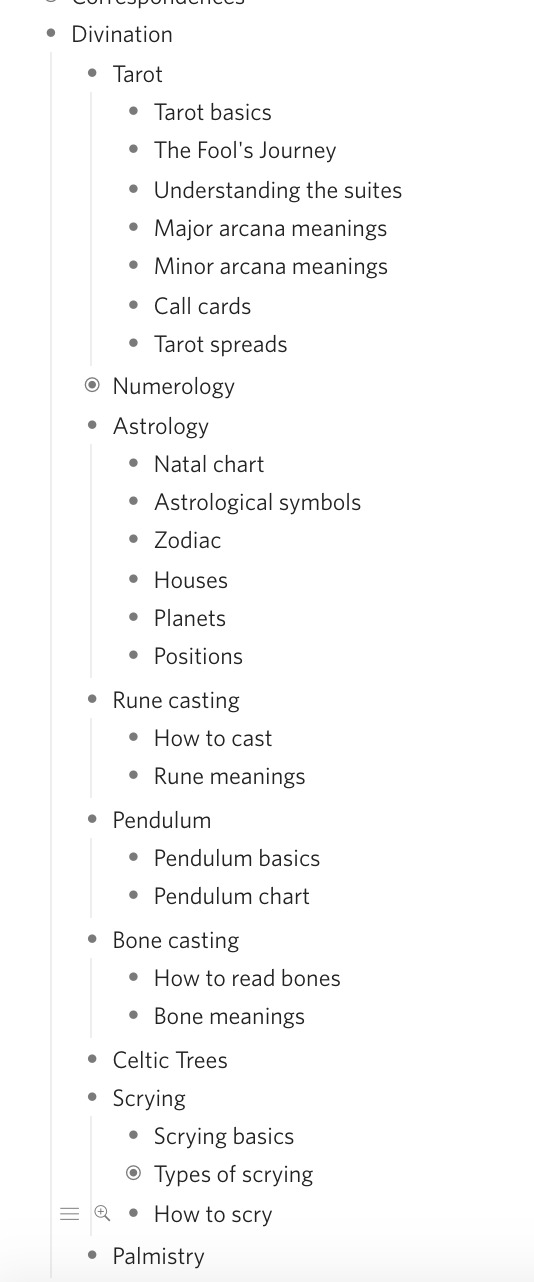The height and width of the screenshot is (1282, 534).
Task: Expand the collapsed Numerology bullet
Action: 93,385
